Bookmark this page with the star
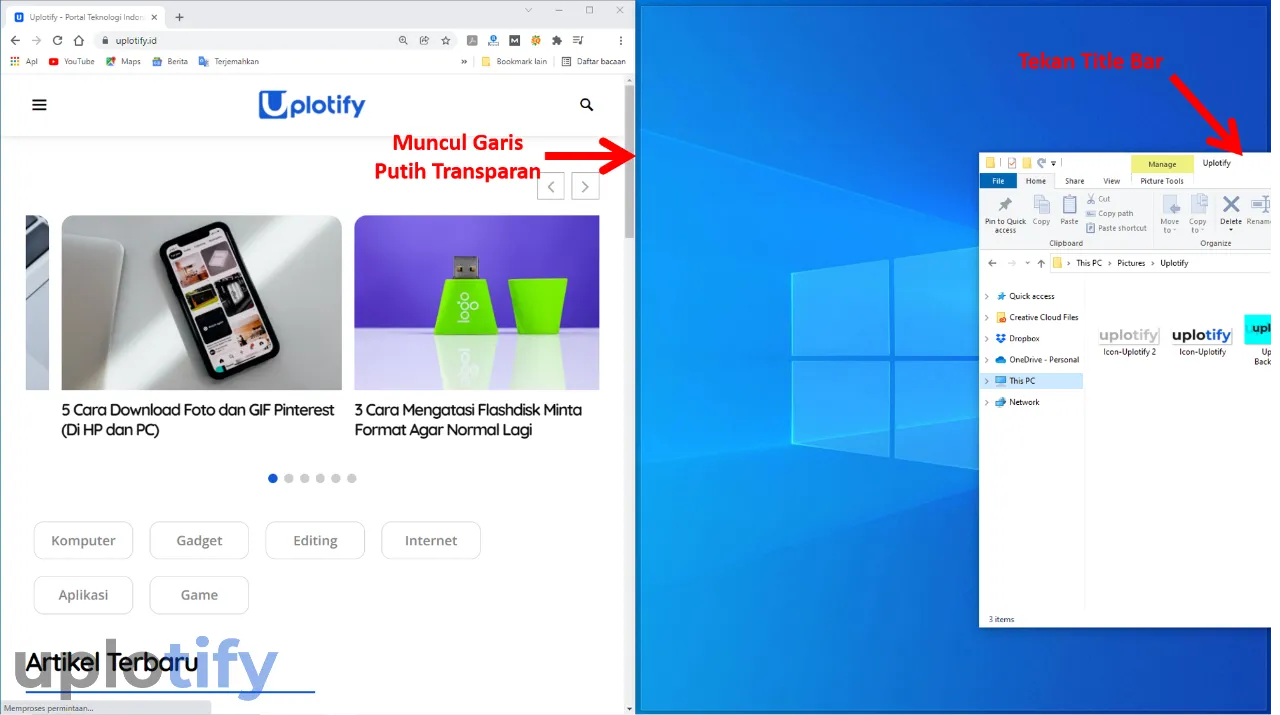 click(446, 41)
